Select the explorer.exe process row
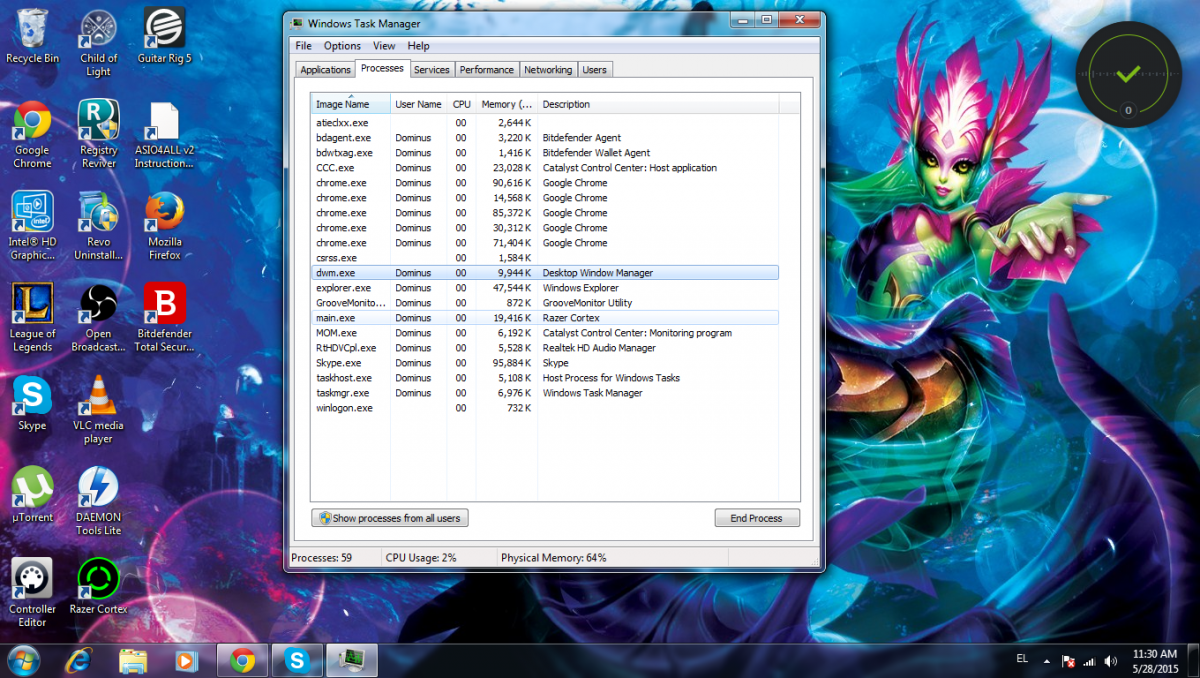Image resolution: width=1200 pixels, height=678 pixels. [x=545, y=288]
